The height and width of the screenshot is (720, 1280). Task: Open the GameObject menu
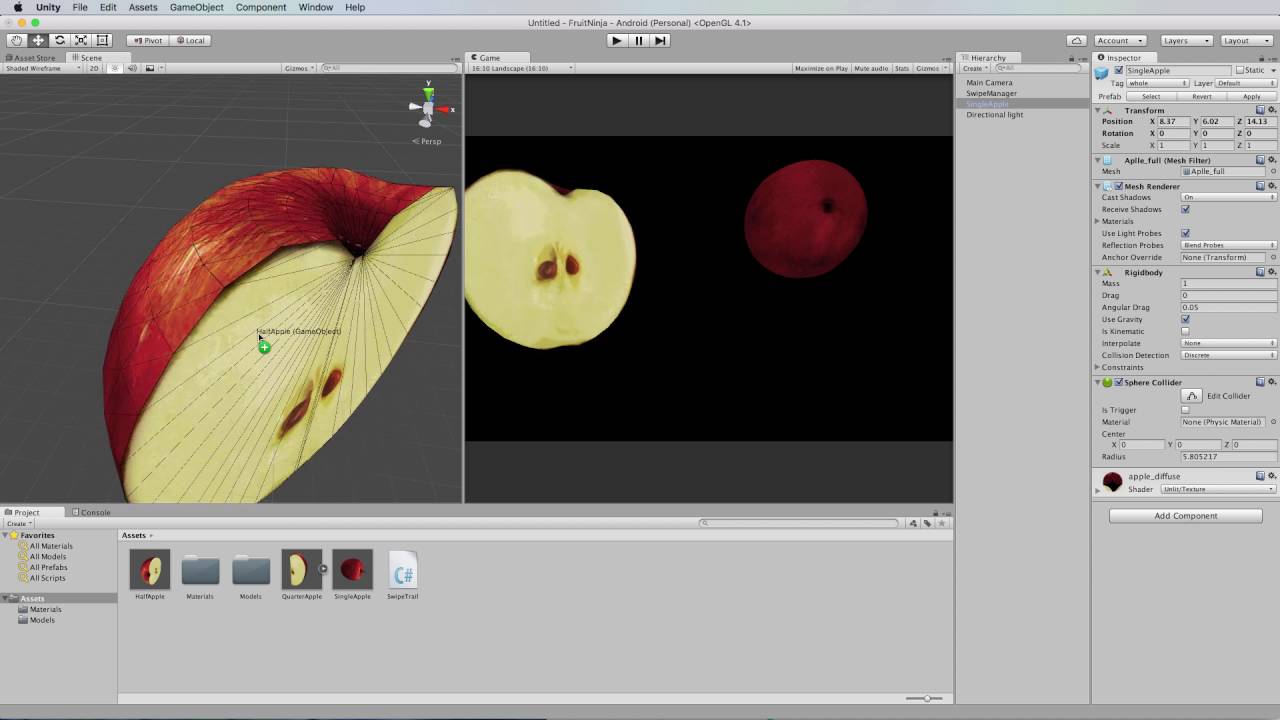click(x=196, y=7)
